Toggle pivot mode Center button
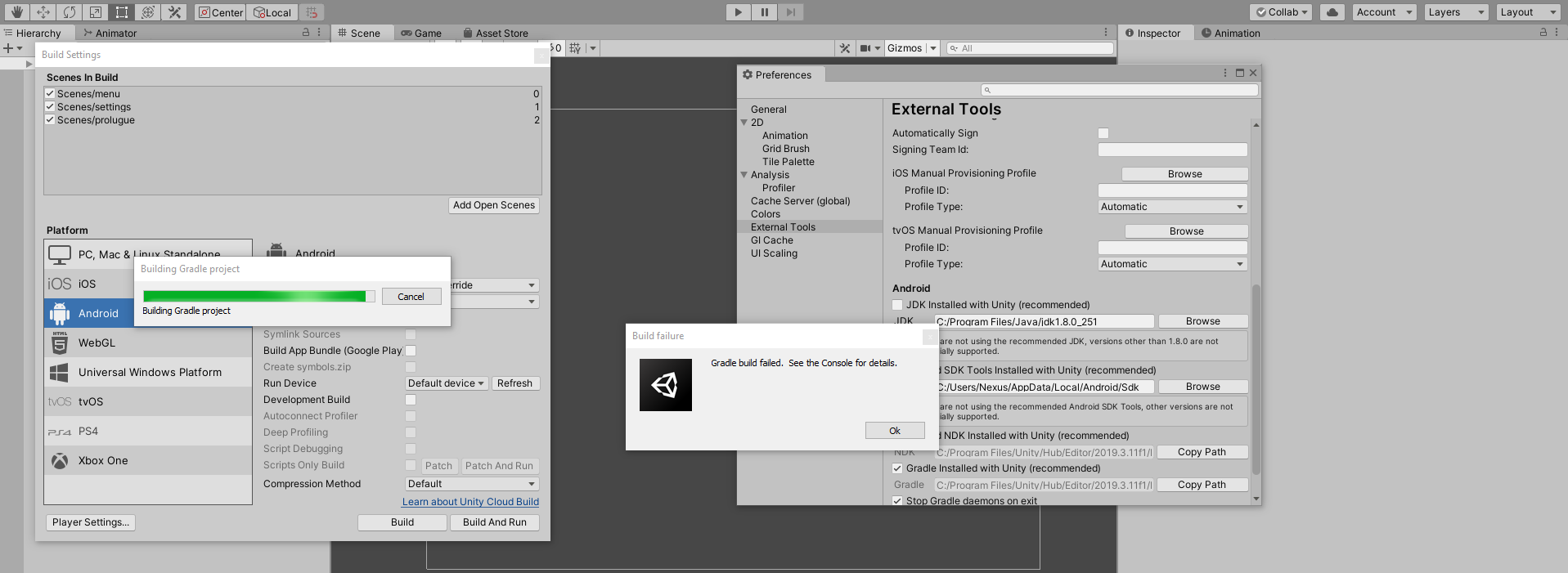Screen dimensions: 1568x573 tap(220, 12)
